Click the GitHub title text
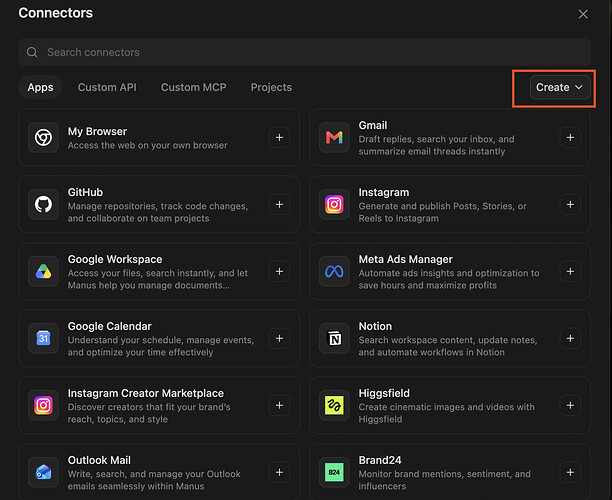 pyautogui.click(x=85, y=192)
